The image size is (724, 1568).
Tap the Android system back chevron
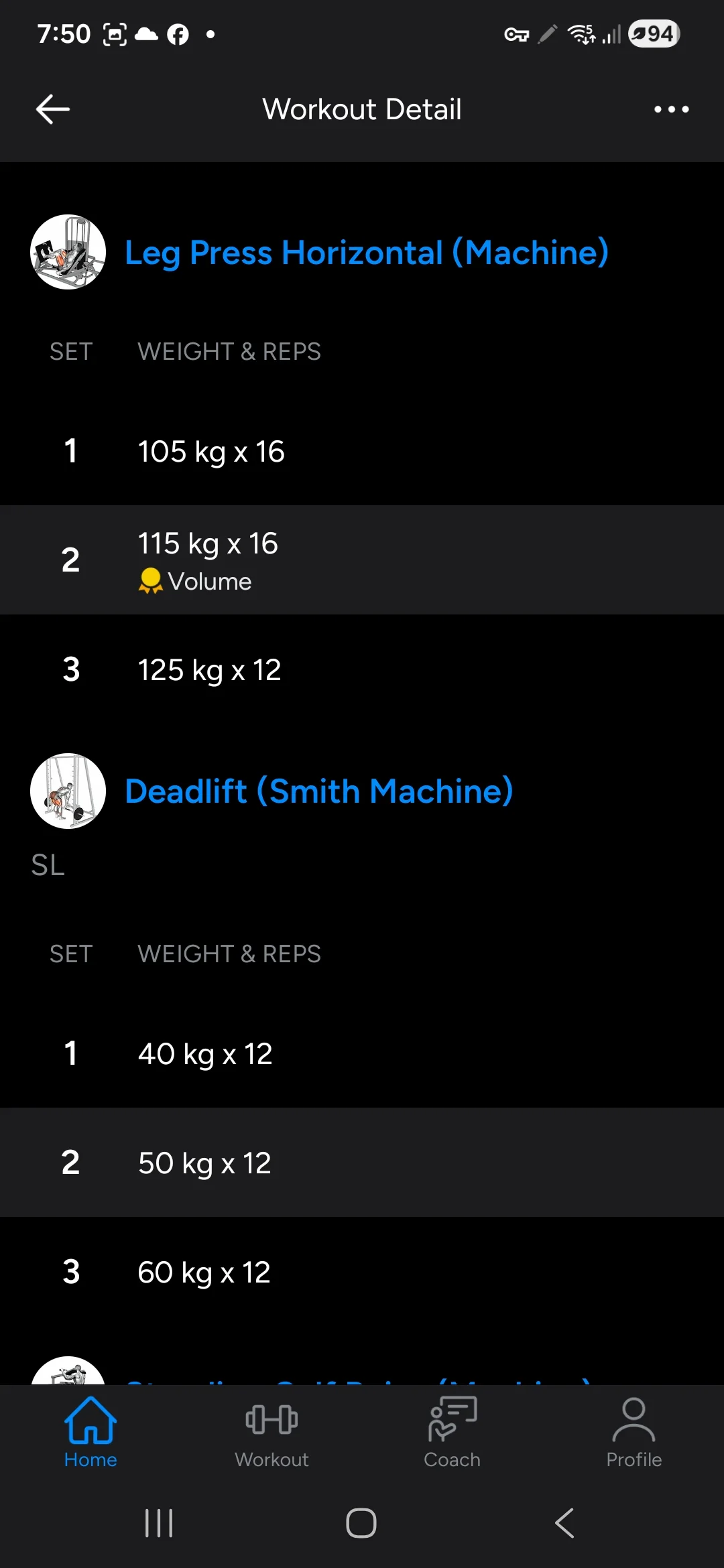tap(564, 1523)
